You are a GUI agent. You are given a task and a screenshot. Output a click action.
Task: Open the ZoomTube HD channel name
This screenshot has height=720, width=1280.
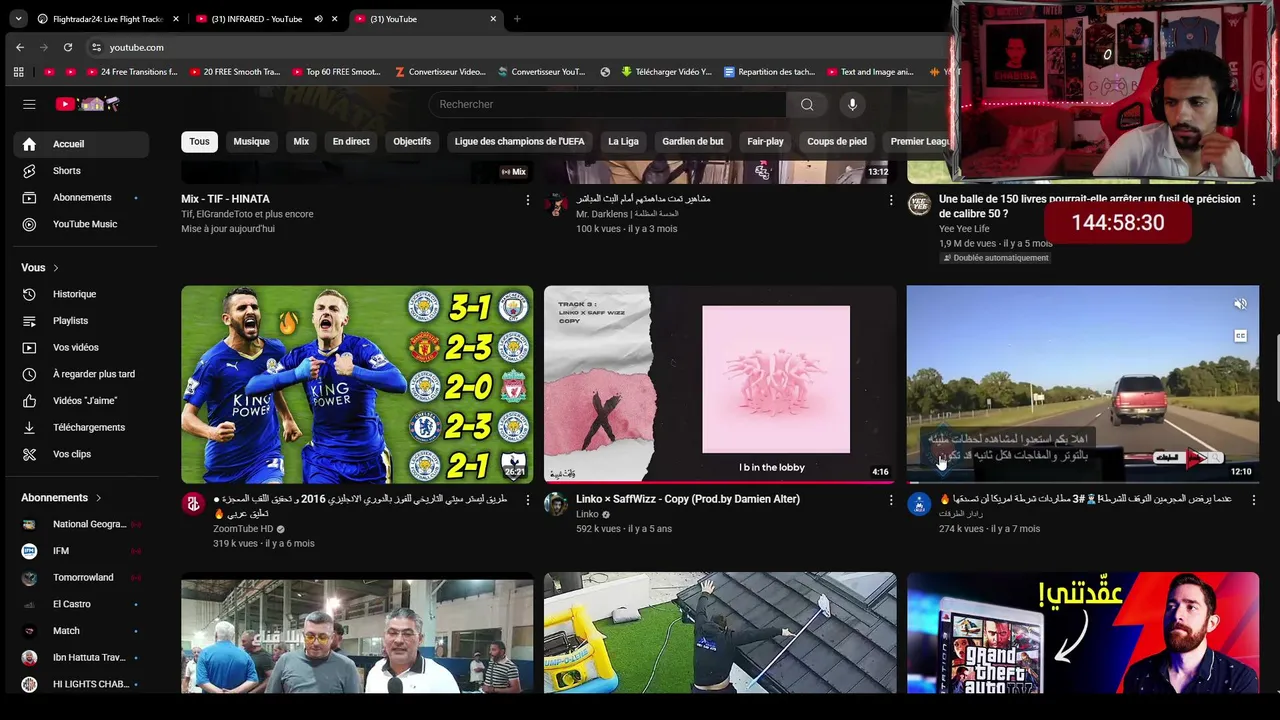[243, 529]
